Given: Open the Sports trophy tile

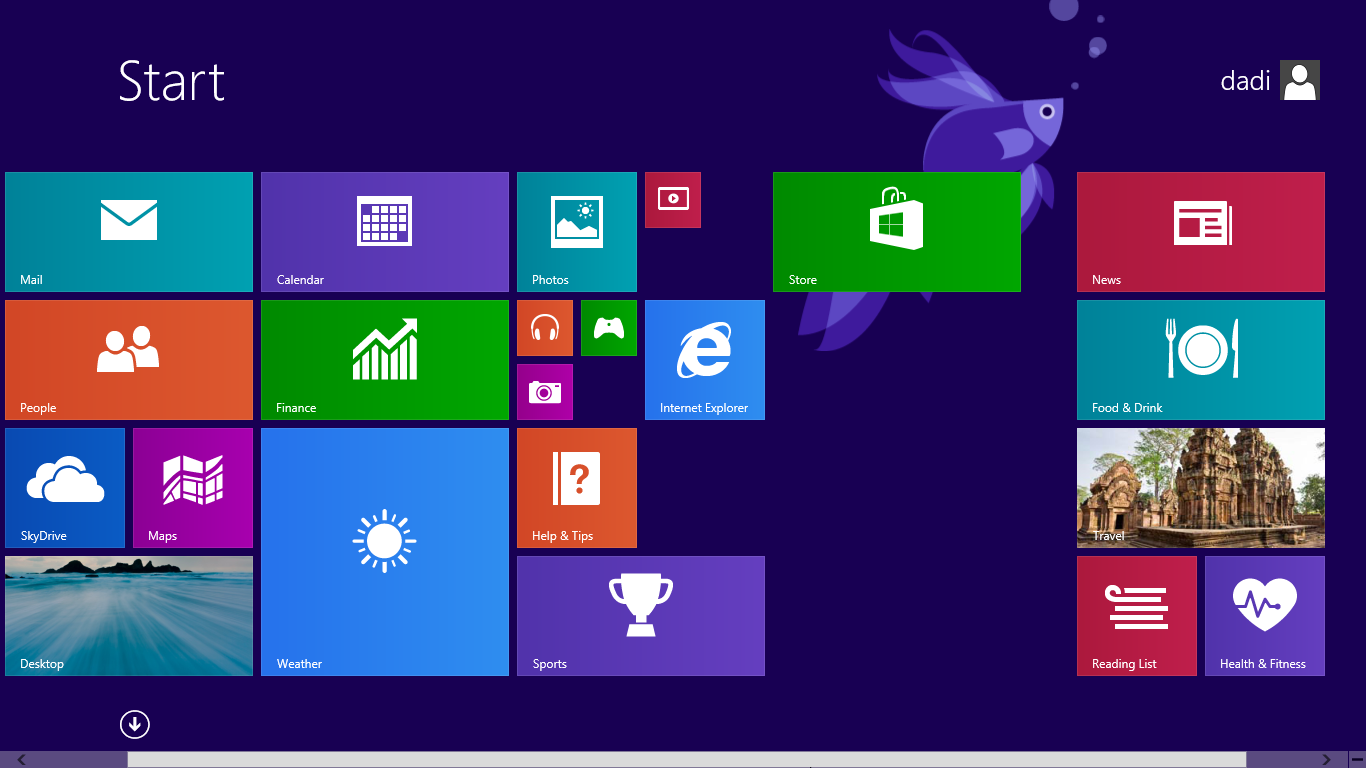Looking at the screenshot, I should [x=641, y=616].
